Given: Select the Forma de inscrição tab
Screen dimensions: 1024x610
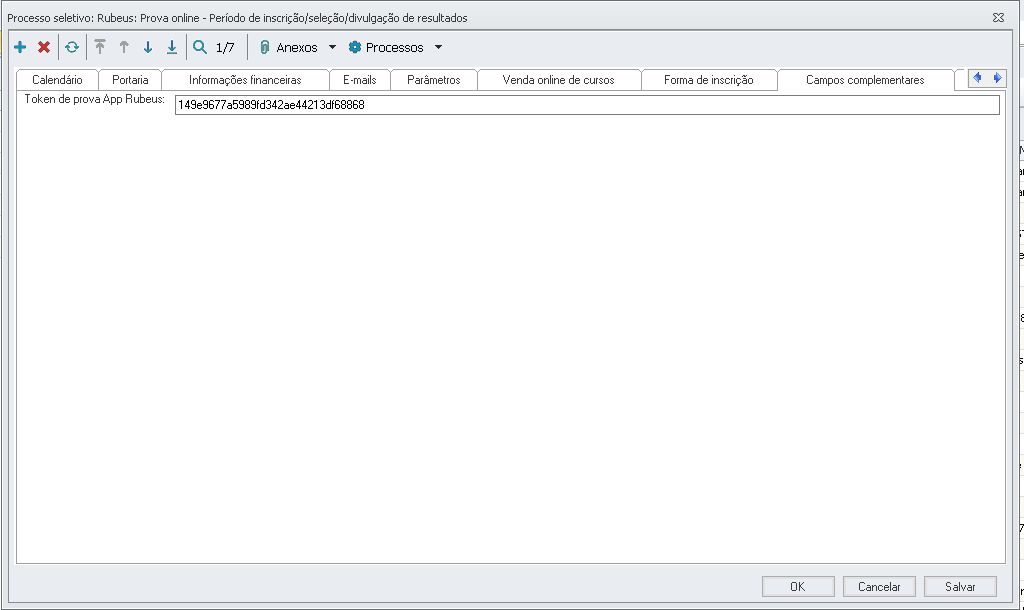Looking at the screenshot, I should 709,80.
